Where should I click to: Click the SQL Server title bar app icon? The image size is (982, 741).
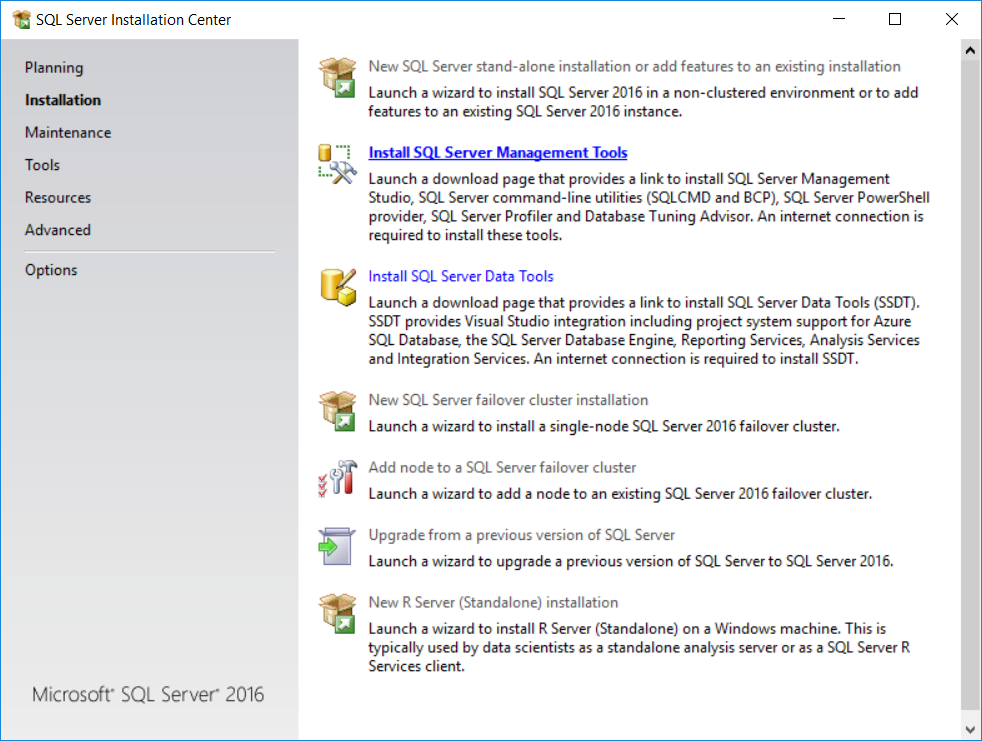click(21, 19)
